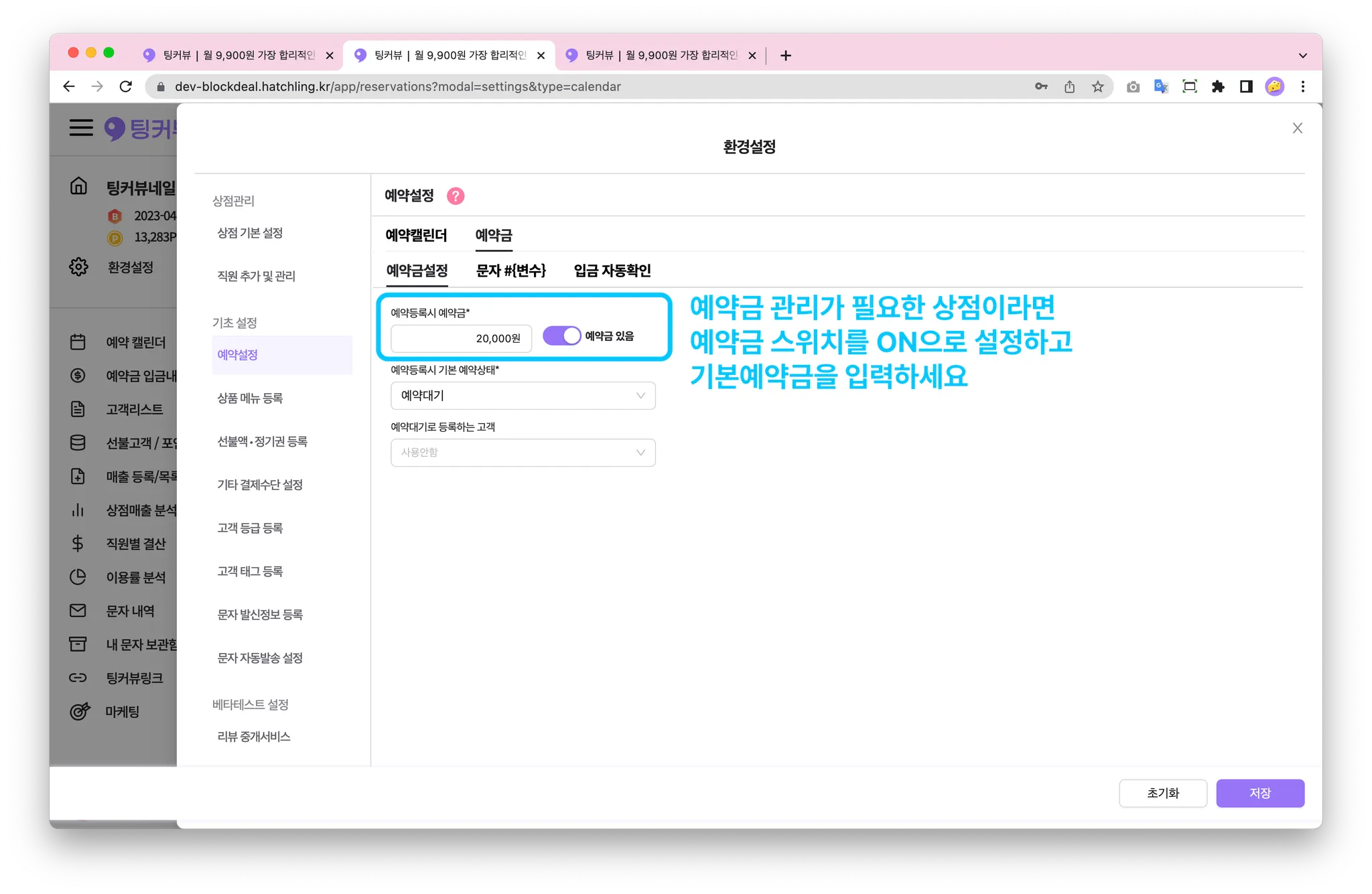Click the 20,000원 deposit amount field
Image resolution: width=1372 pixels, height=894 pixels.
point(461,339)
